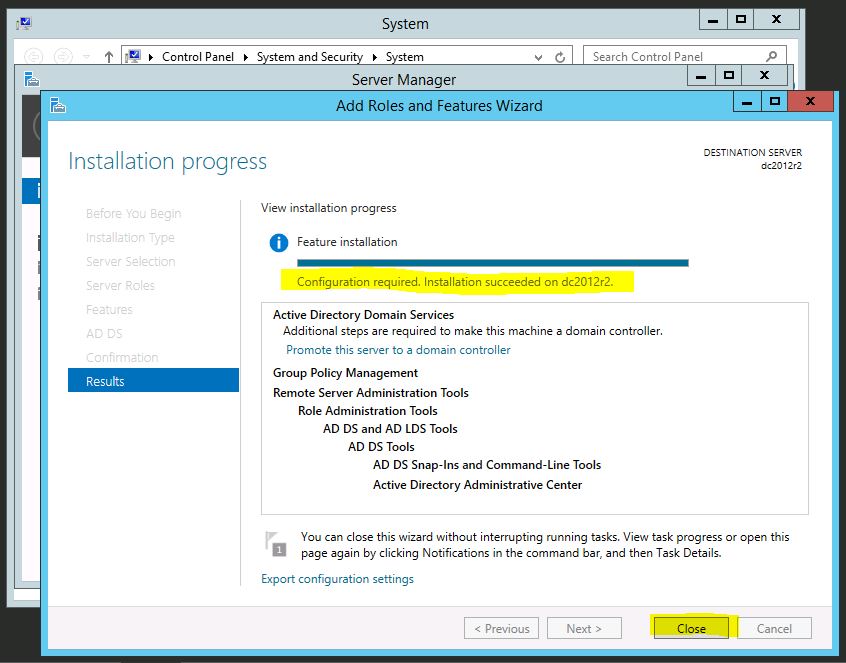Viewport: 846px width, 663px height.
Task: Click the Previous button
Action: 501,628
